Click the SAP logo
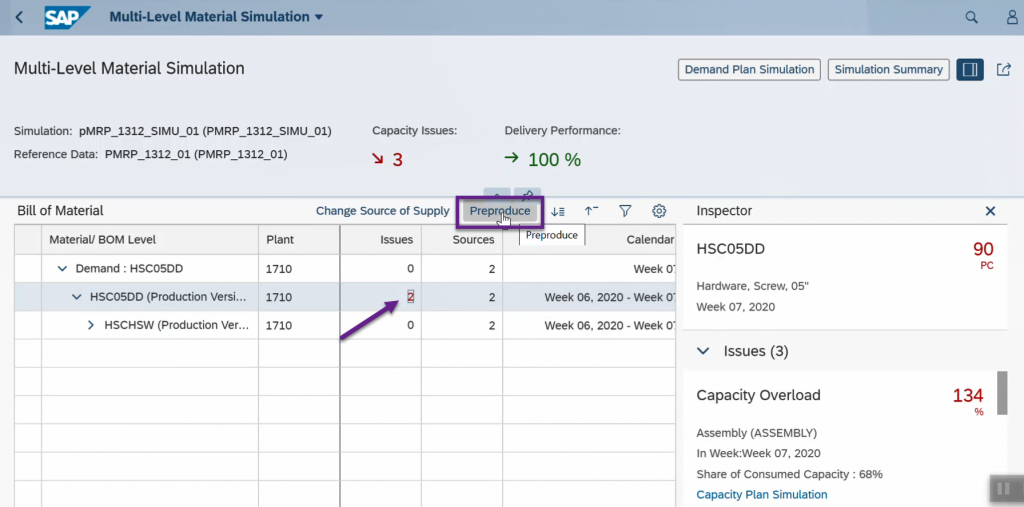This screenshot has height=507, width=1024. pos(67,17)
